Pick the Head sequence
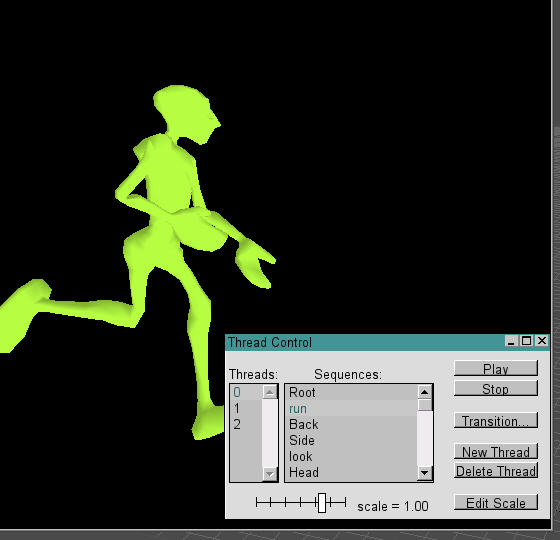Viewport: 560px width, 540px height. click(351, 472)
